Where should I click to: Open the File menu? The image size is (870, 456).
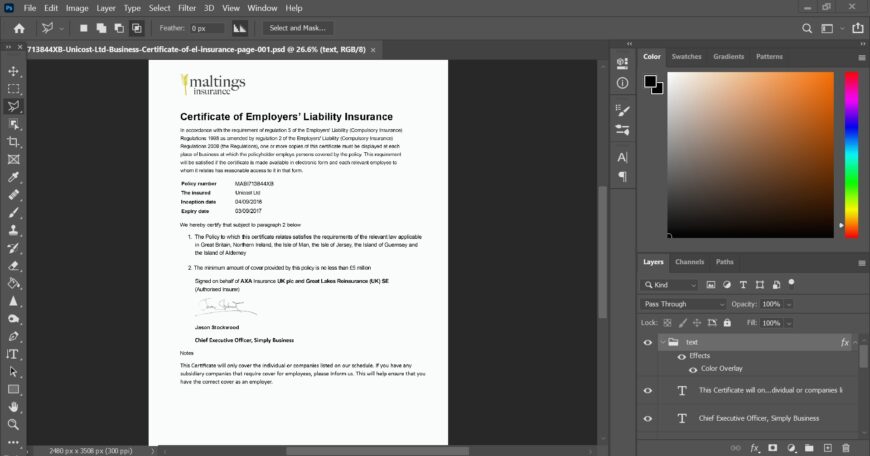point(30,8)
